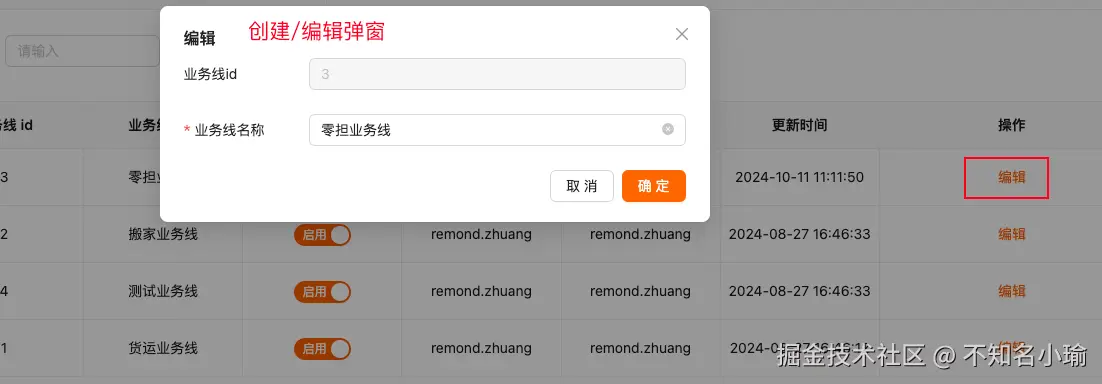
Task: Close the 编辑 dialog with X icon
Action: tap(681, 34)
